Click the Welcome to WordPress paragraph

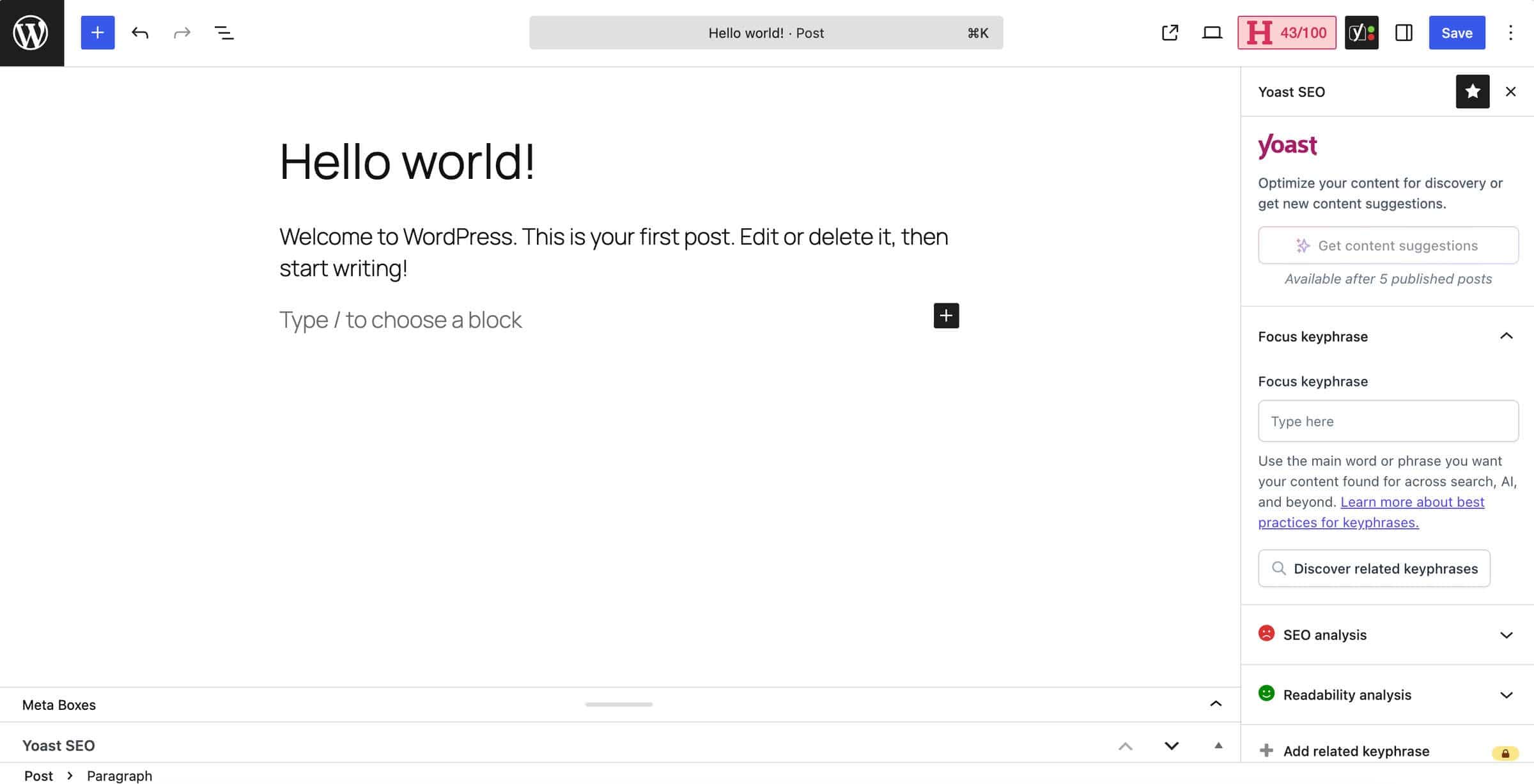614,252
